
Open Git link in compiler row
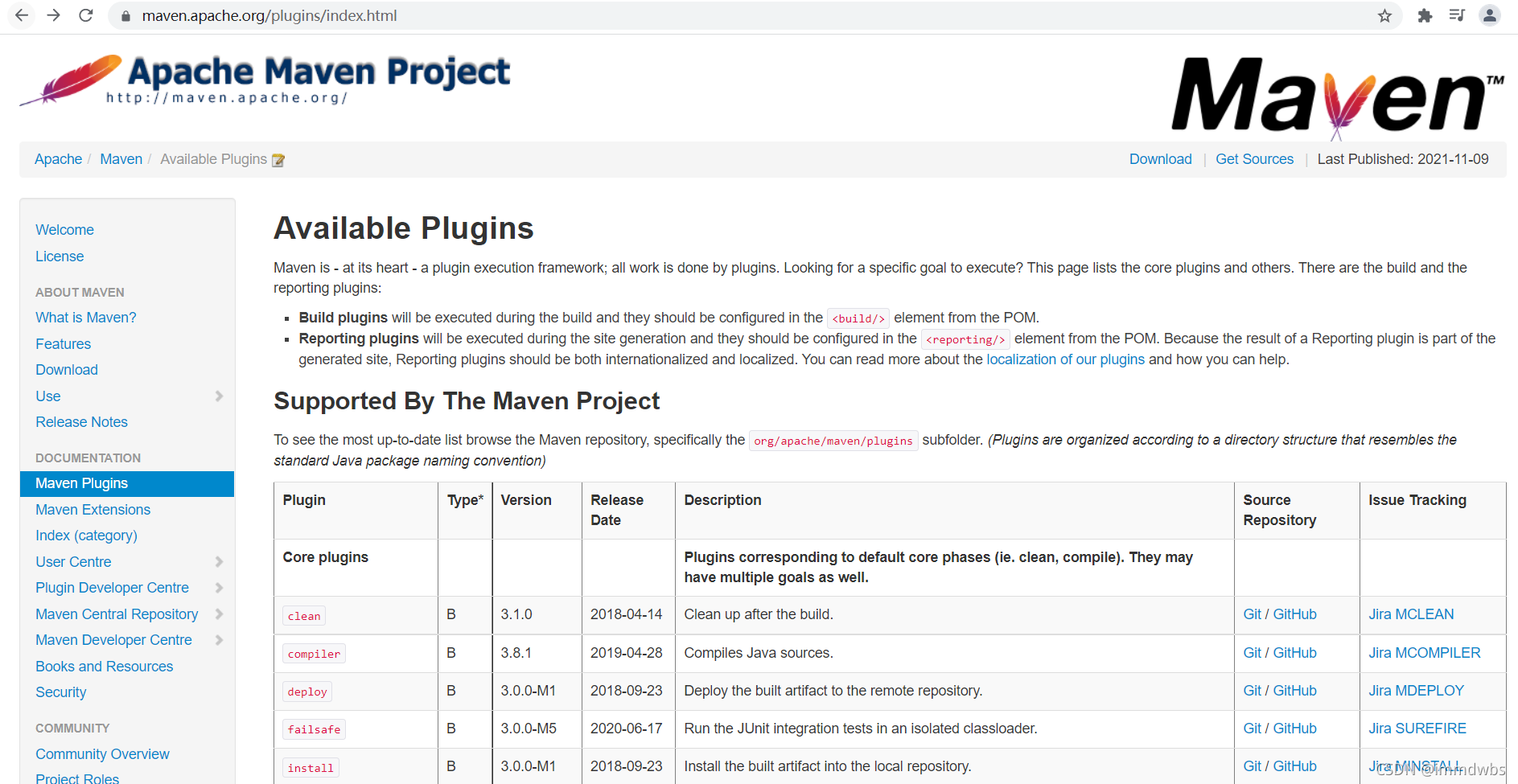tap(1252, 653)
